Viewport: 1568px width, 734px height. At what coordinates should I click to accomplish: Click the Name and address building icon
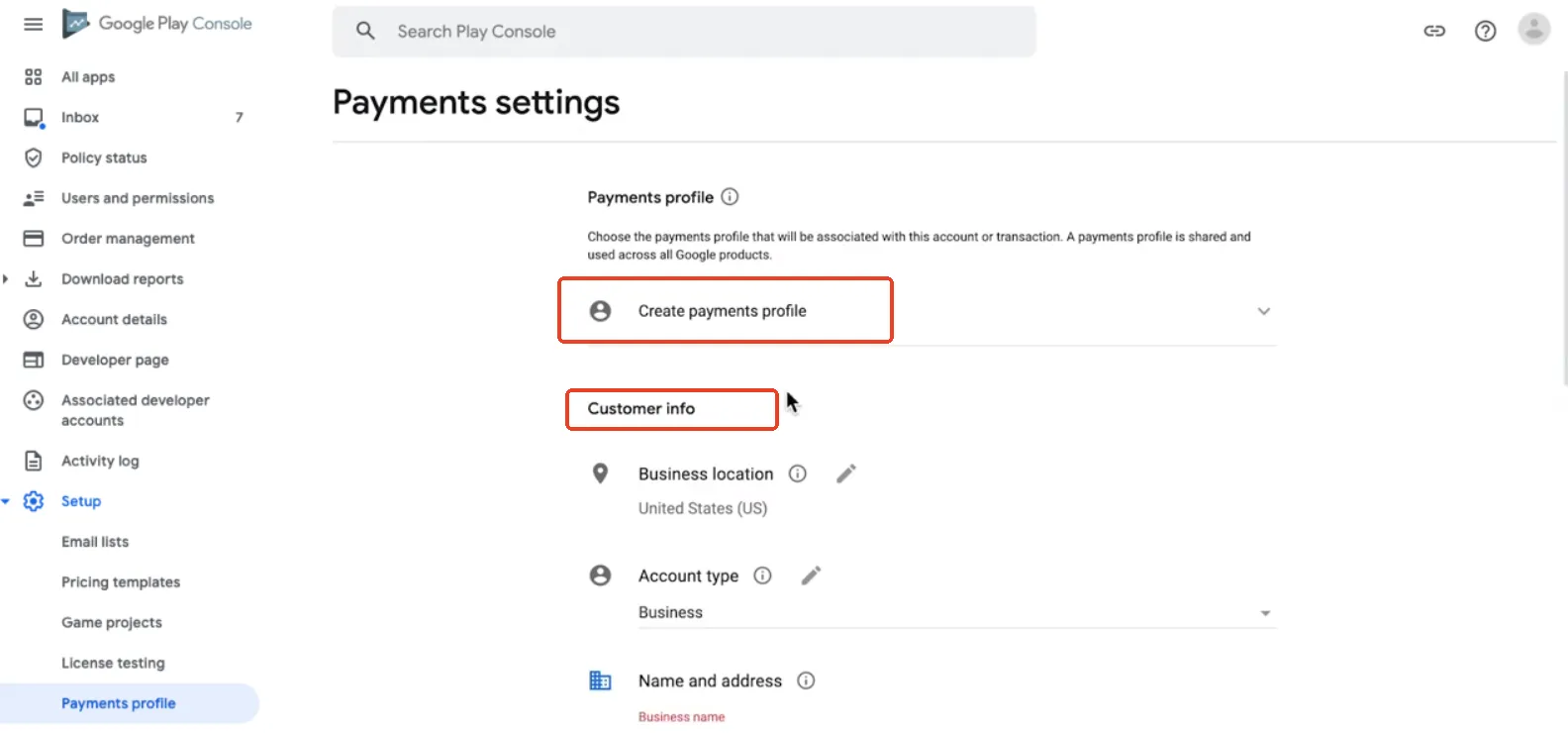pos(600,681)
